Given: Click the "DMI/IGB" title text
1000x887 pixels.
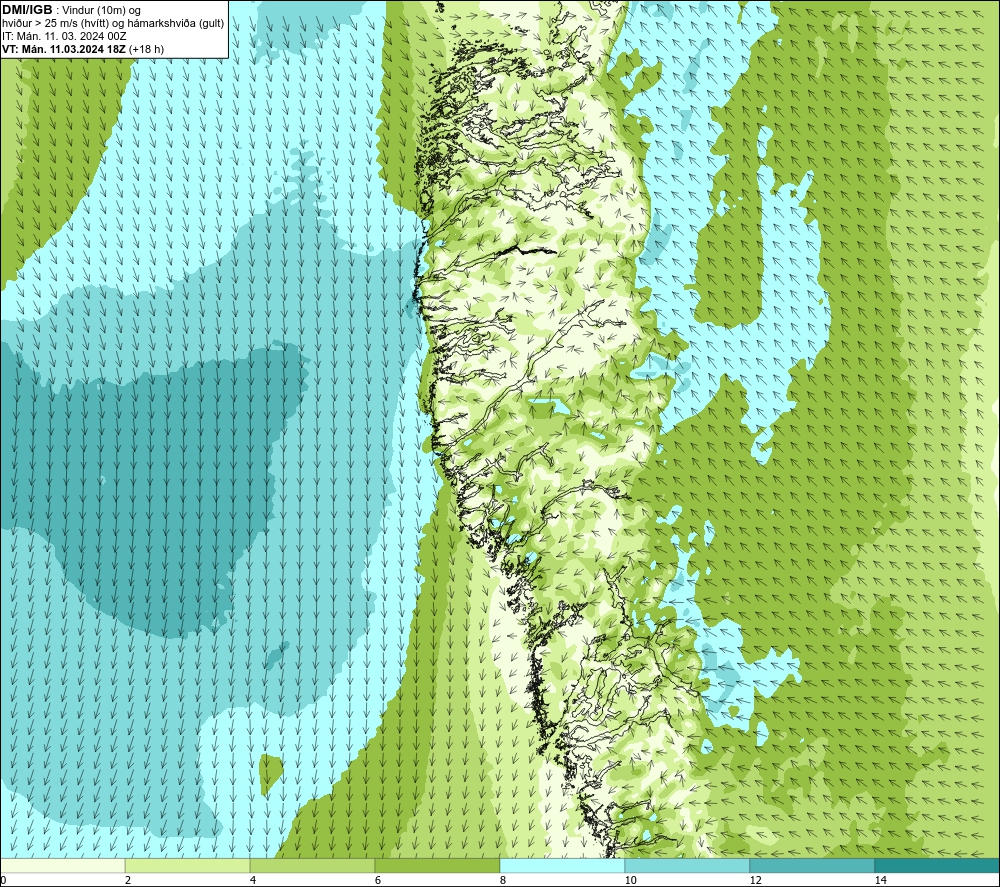Looking at the screenshot, I should (x=27, y=10).
